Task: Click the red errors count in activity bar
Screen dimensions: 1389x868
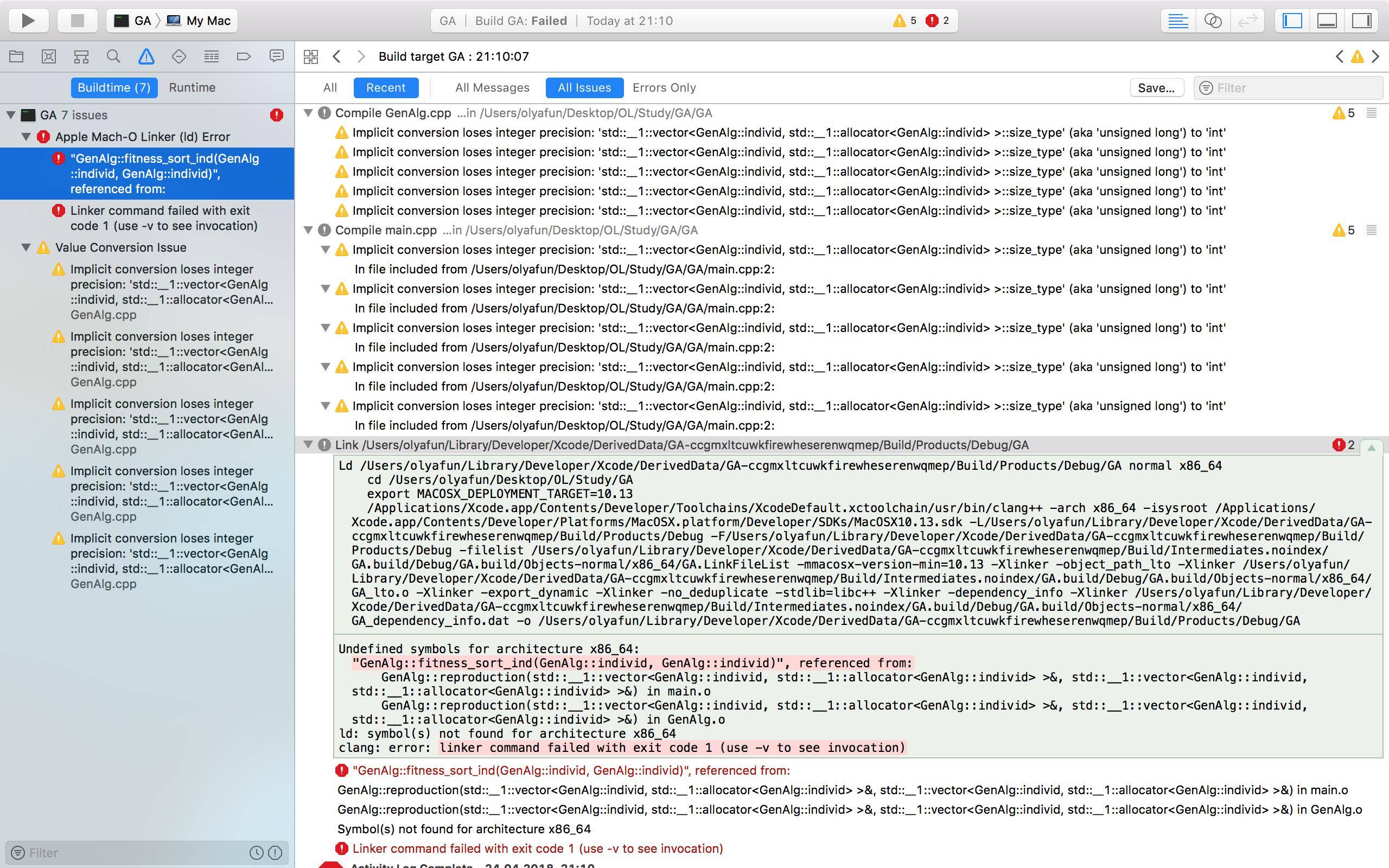Action: click(x=936, y=21)
